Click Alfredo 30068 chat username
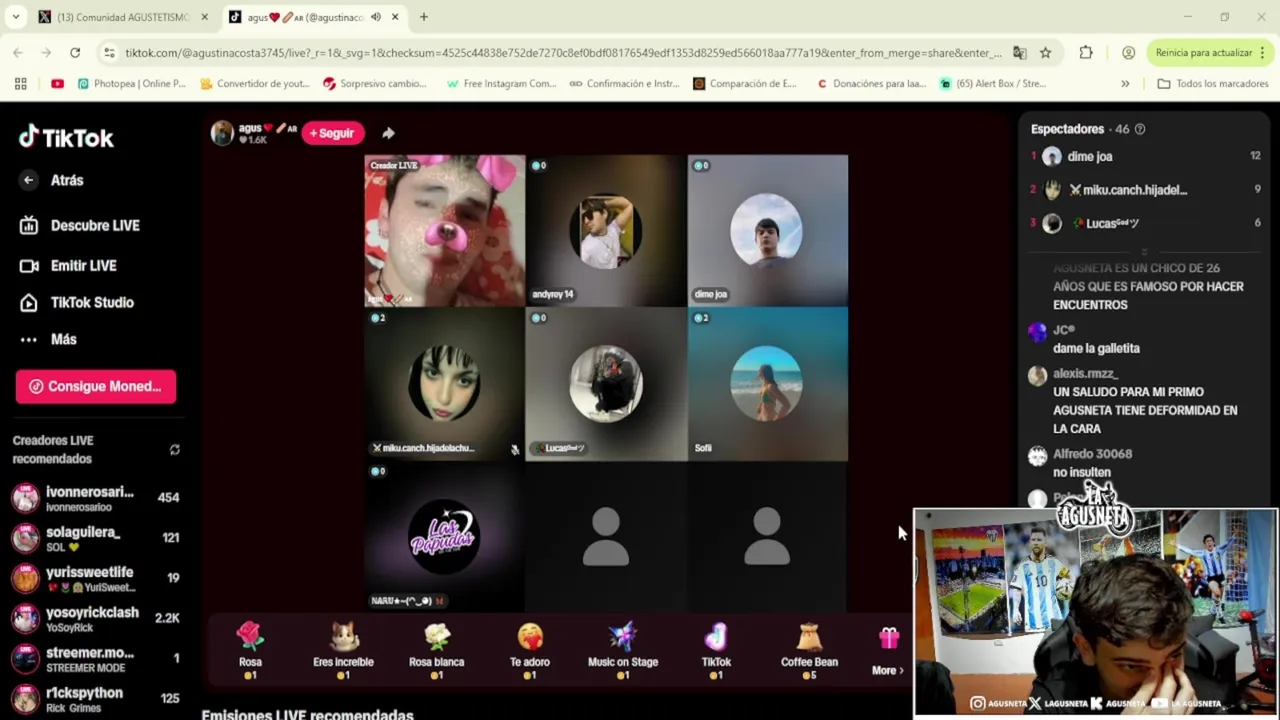 (x=1092, y=454)
